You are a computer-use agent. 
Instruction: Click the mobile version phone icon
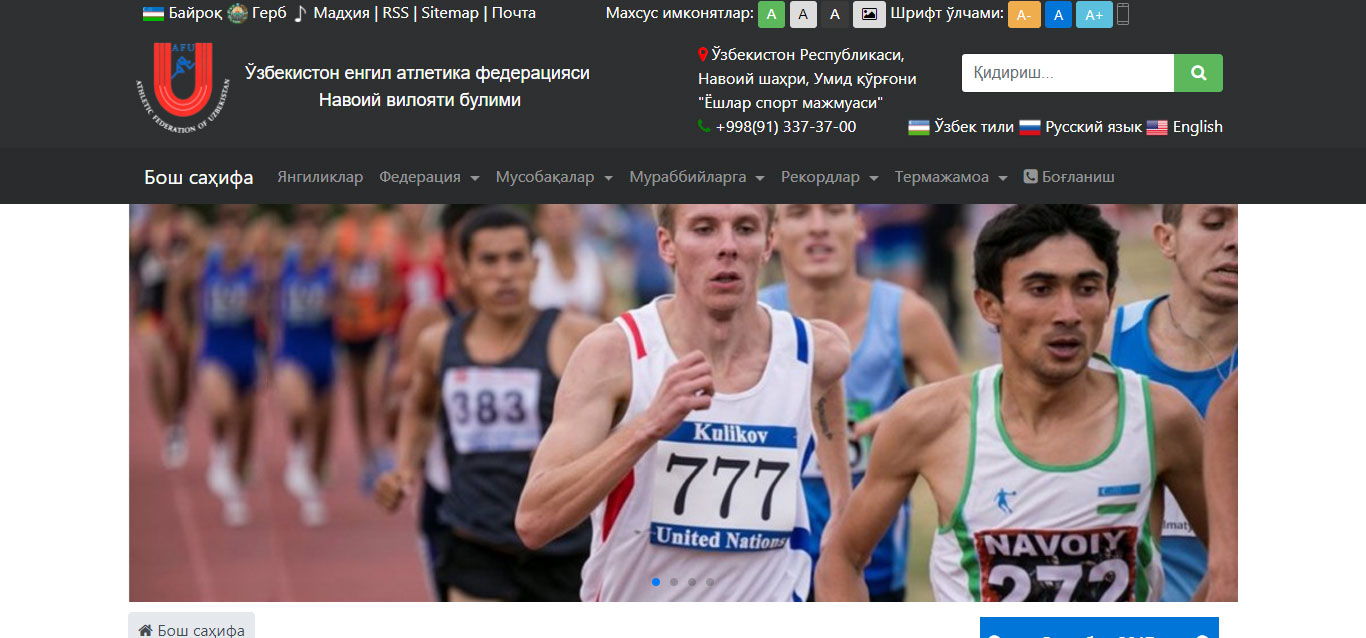pyautogui.click(x=1123, y=14)
